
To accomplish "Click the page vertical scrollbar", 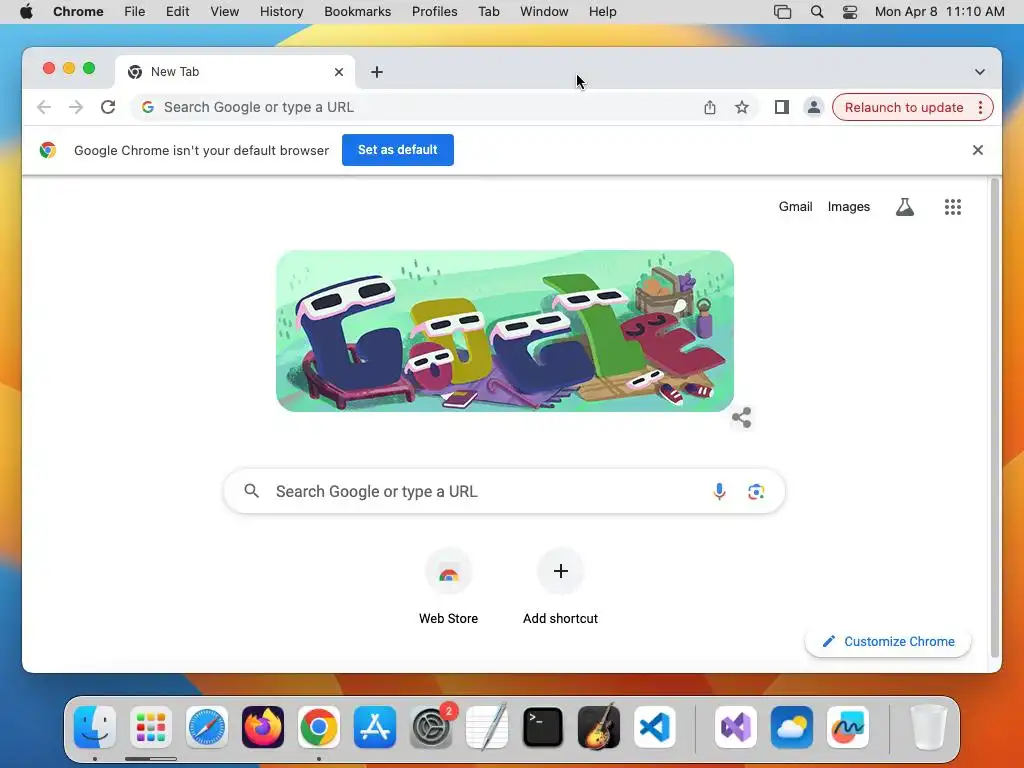I will 995,418.
